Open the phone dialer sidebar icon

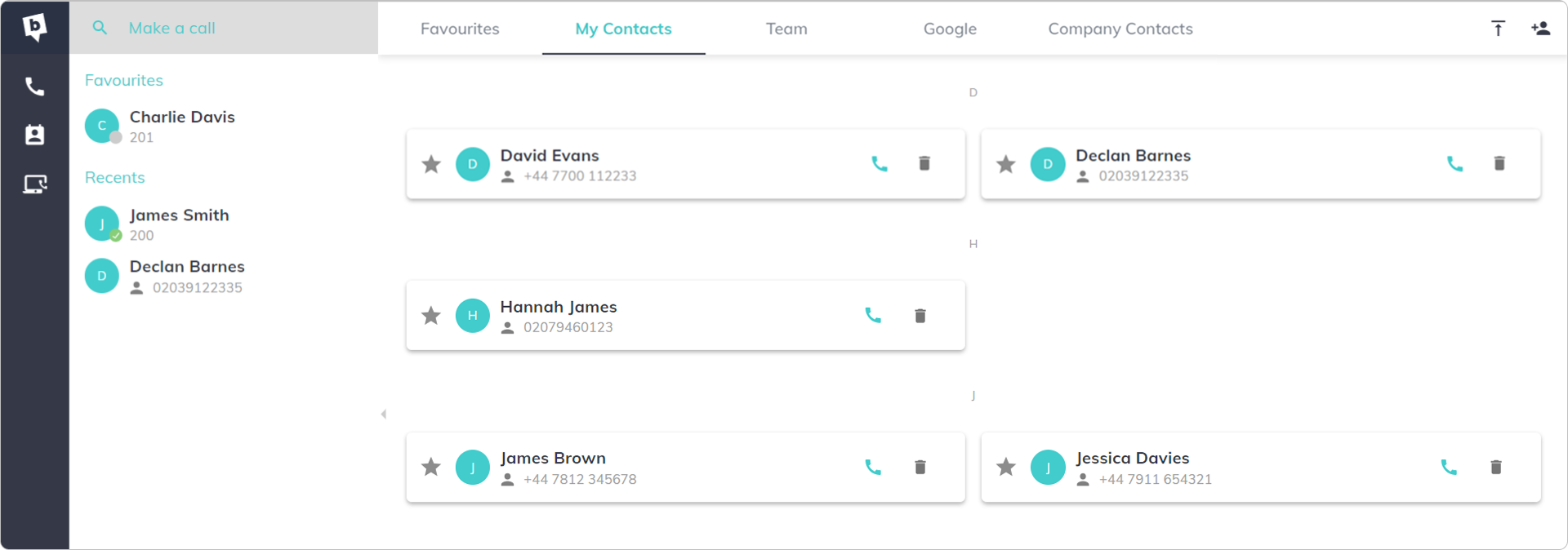pos(34,86)
